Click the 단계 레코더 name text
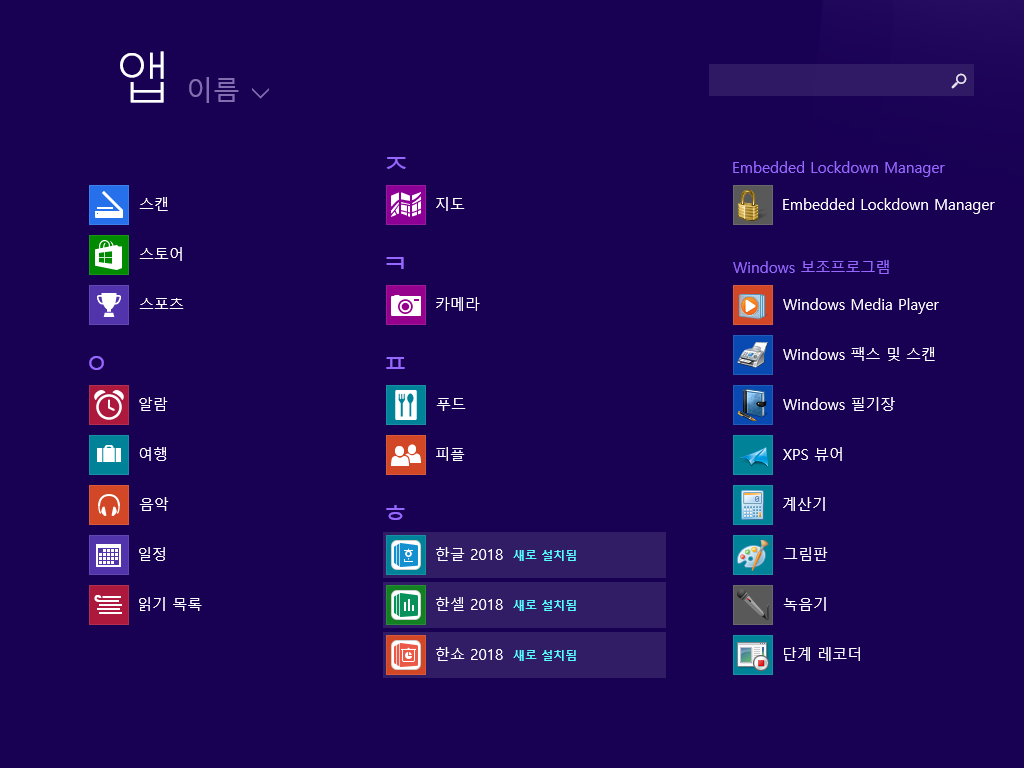1024x768 pixels. tap(822, 654)
